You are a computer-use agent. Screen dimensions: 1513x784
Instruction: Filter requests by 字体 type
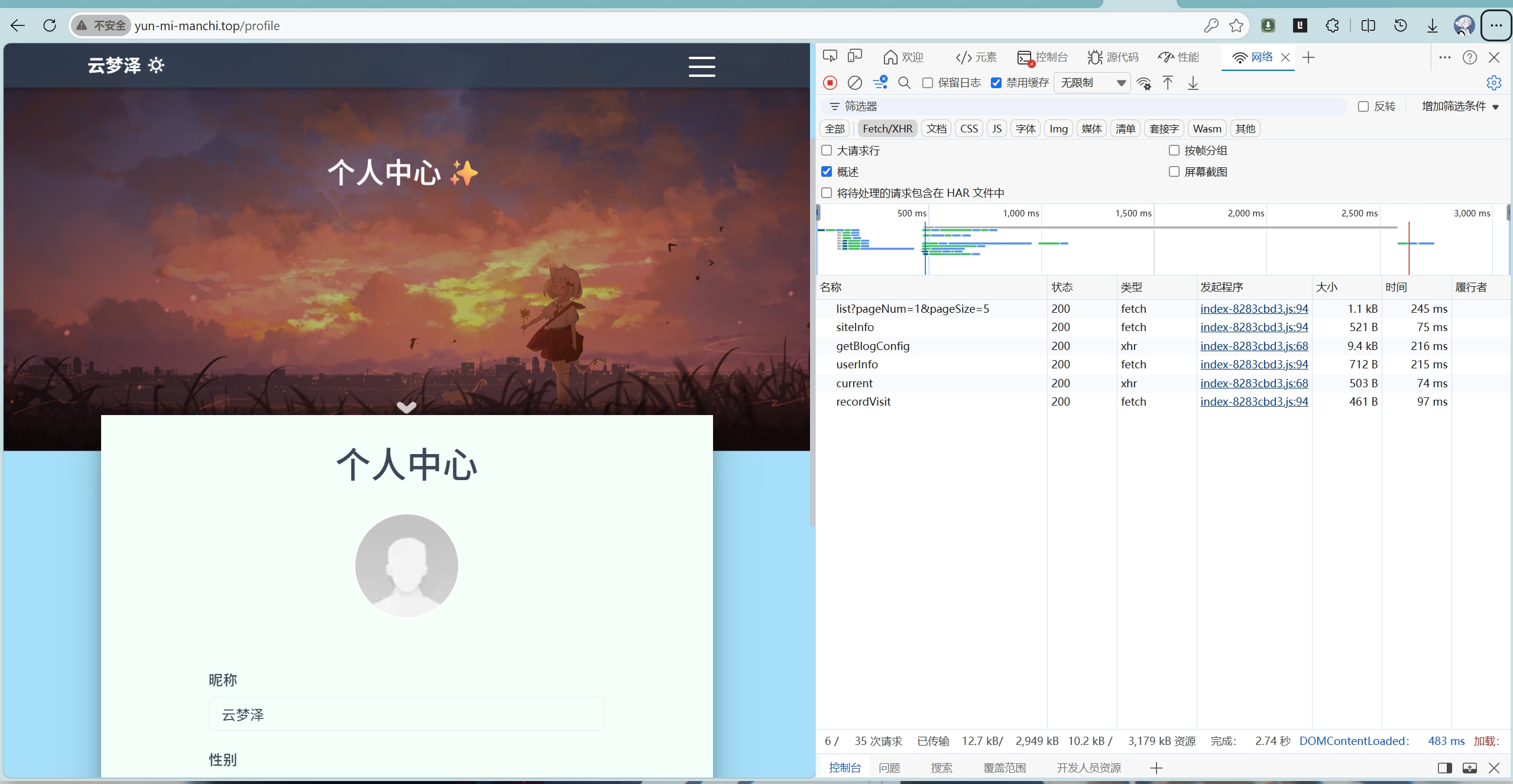click(1026, 129)
